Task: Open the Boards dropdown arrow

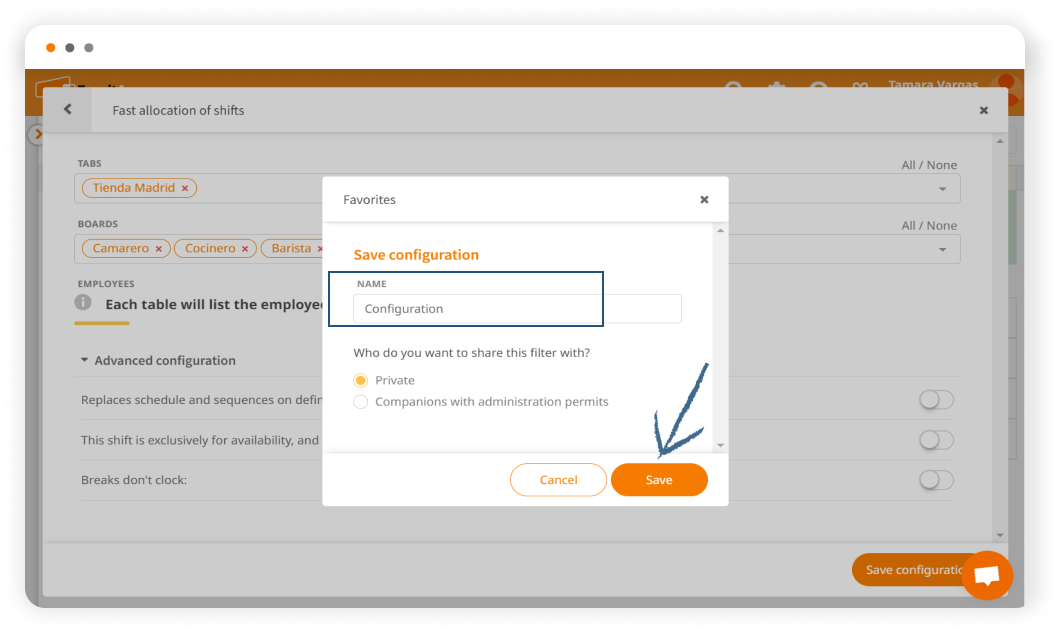Action: coord(942,249)
